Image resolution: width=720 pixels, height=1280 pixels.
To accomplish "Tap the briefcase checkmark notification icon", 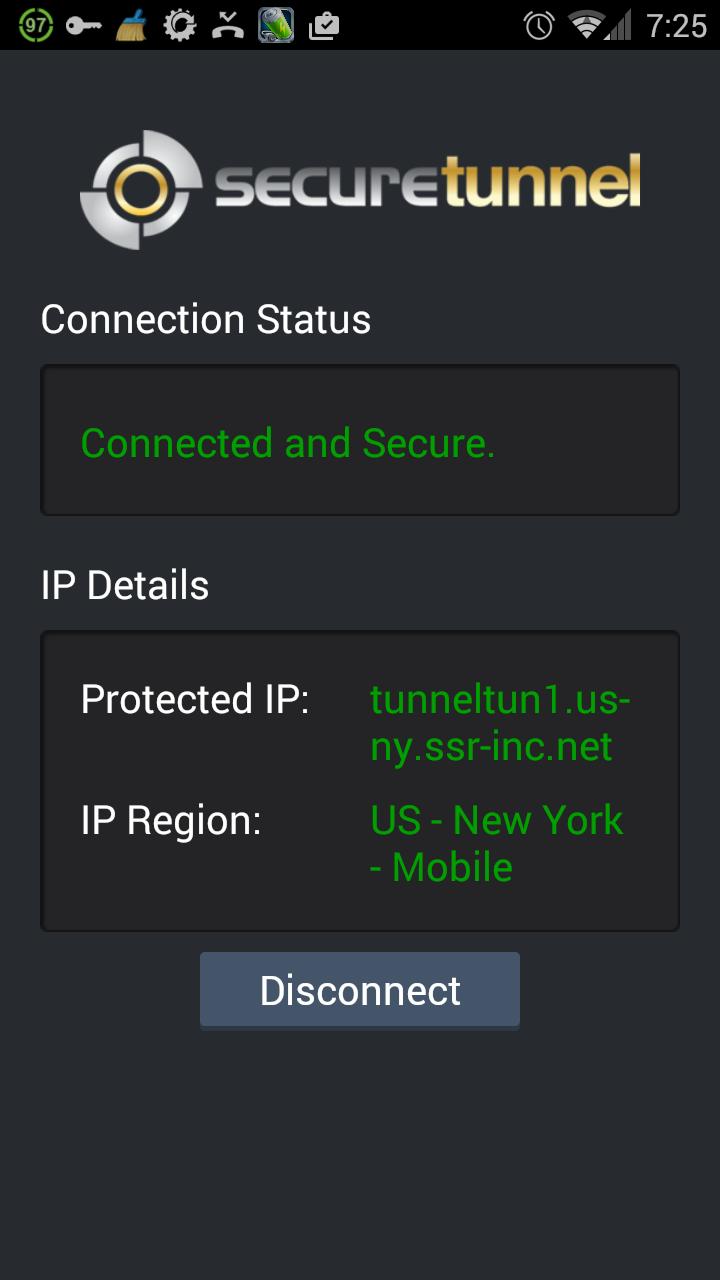I will click(323, 25).
